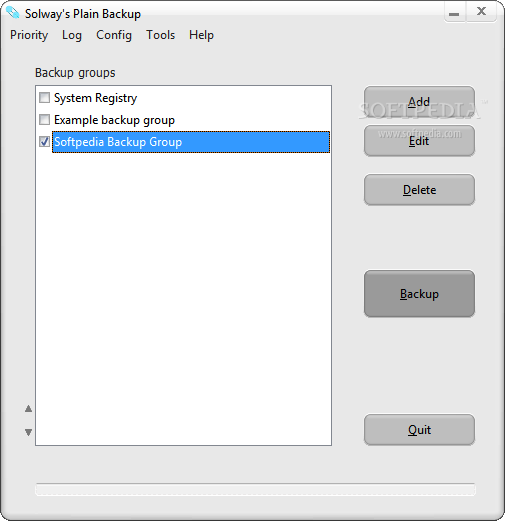The height and width of the screenshot is (521, 505).
Task: Uncheck the Softpedia Backup Group checkbox
Action: tap(44, 141)
